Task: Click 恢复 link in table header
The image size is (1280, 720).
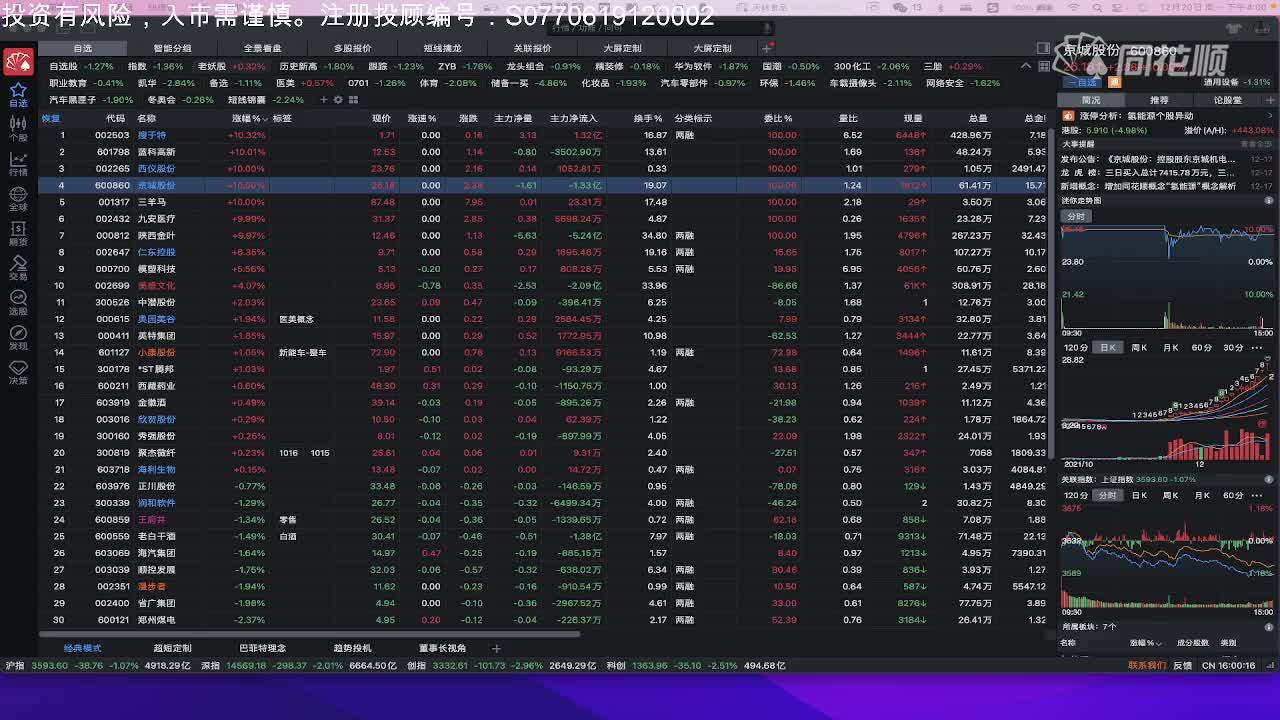Action: click(50, 118)
